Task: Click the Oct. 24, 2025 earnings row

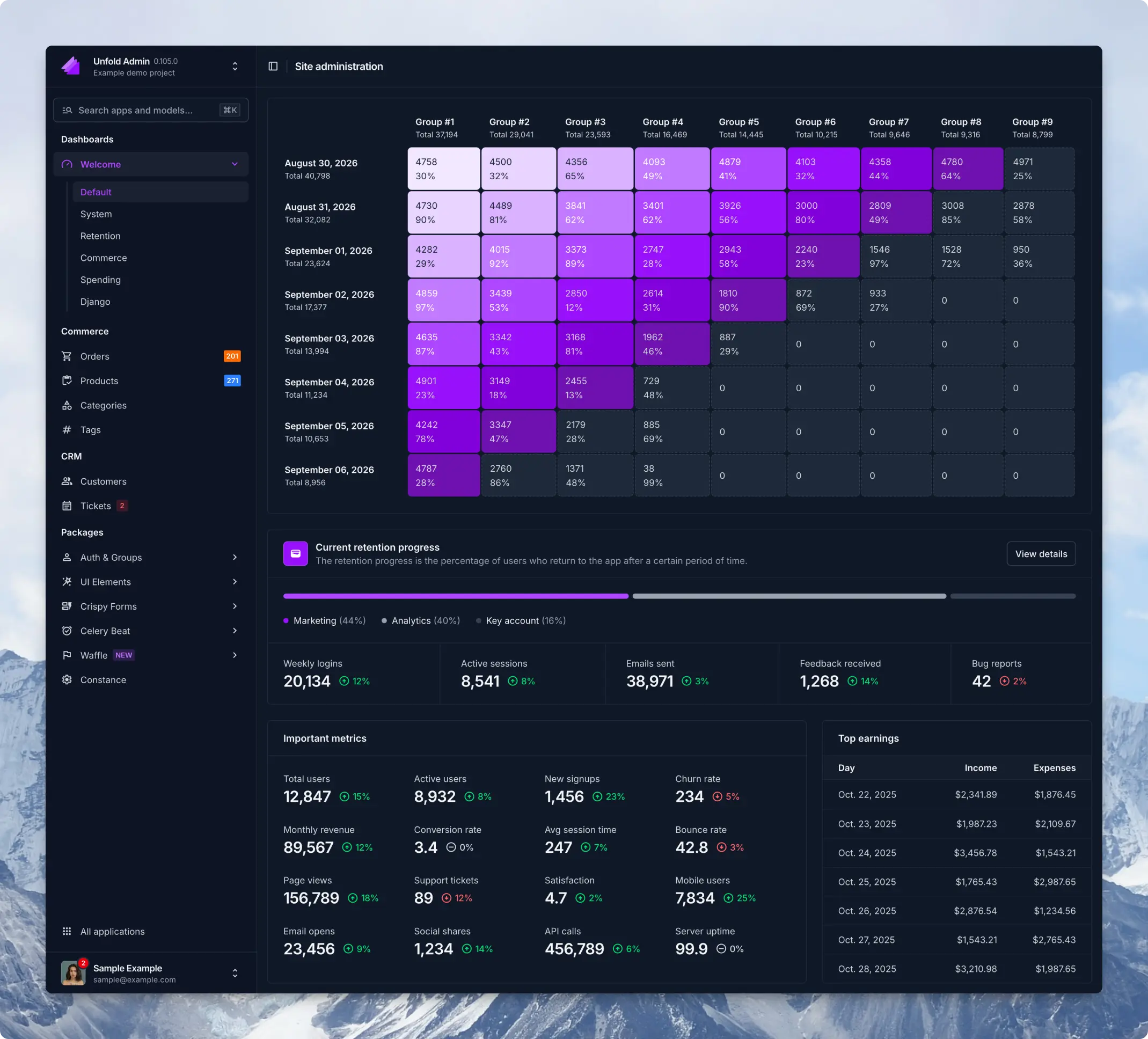Action: click(x=956, y=853)
